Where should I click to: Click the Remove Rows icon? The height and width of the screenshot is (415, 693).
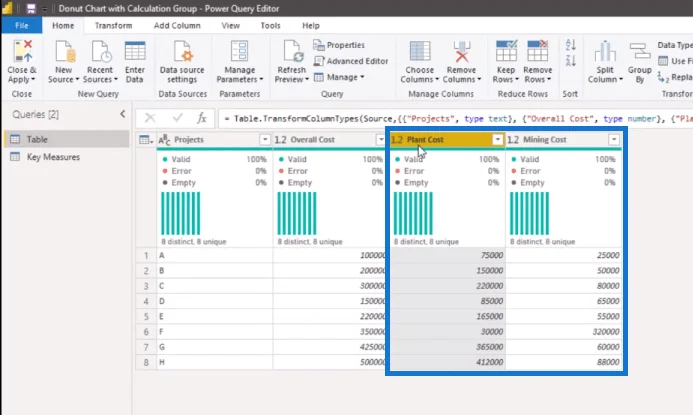[537, 50]
